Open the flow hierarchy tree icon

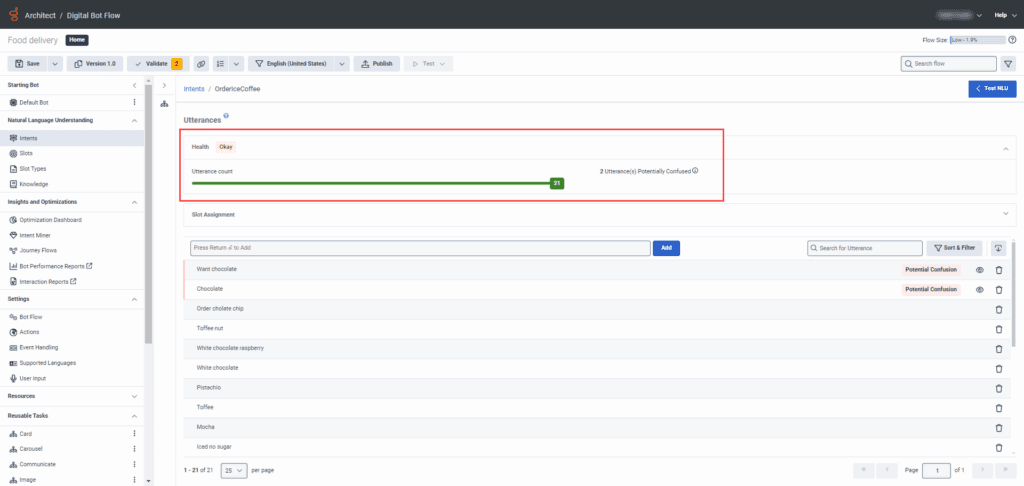coord(164,104)
